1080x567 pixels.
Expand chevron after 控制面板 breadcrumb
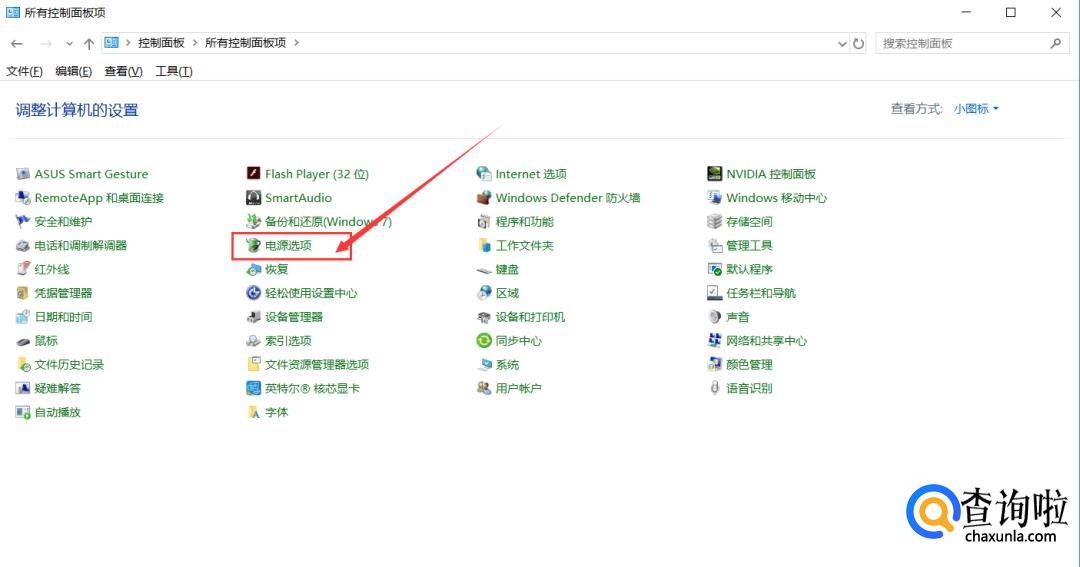point(195,43)
